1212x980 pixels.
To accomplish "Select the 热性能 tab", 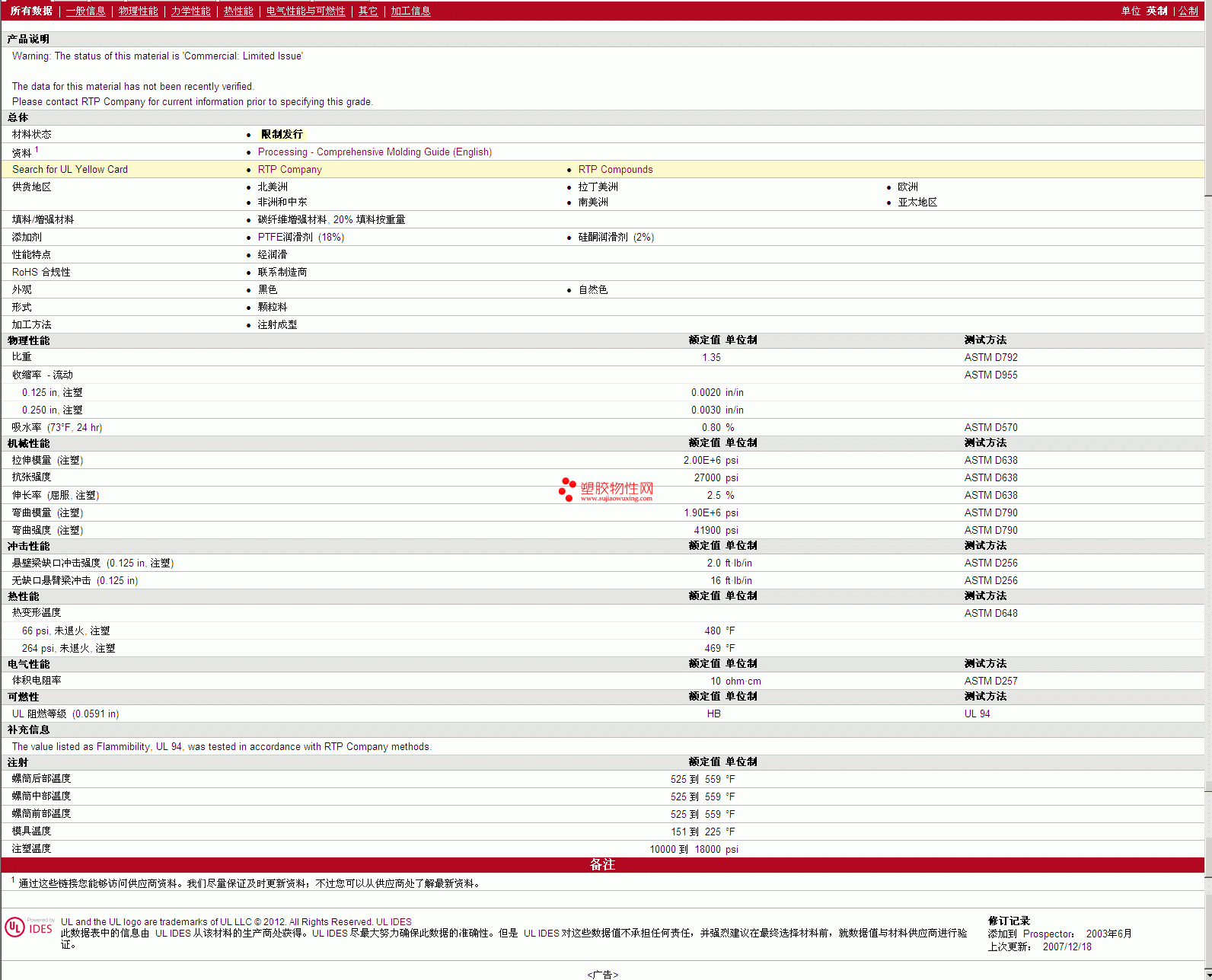I will coord(238,11).
